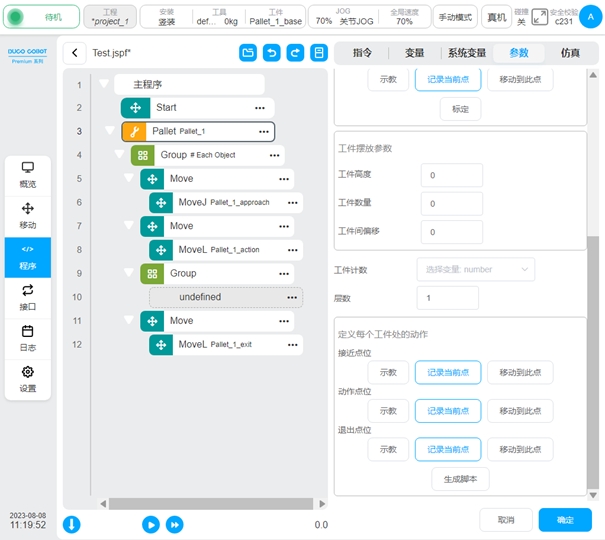This screenshot has width=605, height=540.
Task: Click the 生成脚本 button
Action: coord(460,479)
